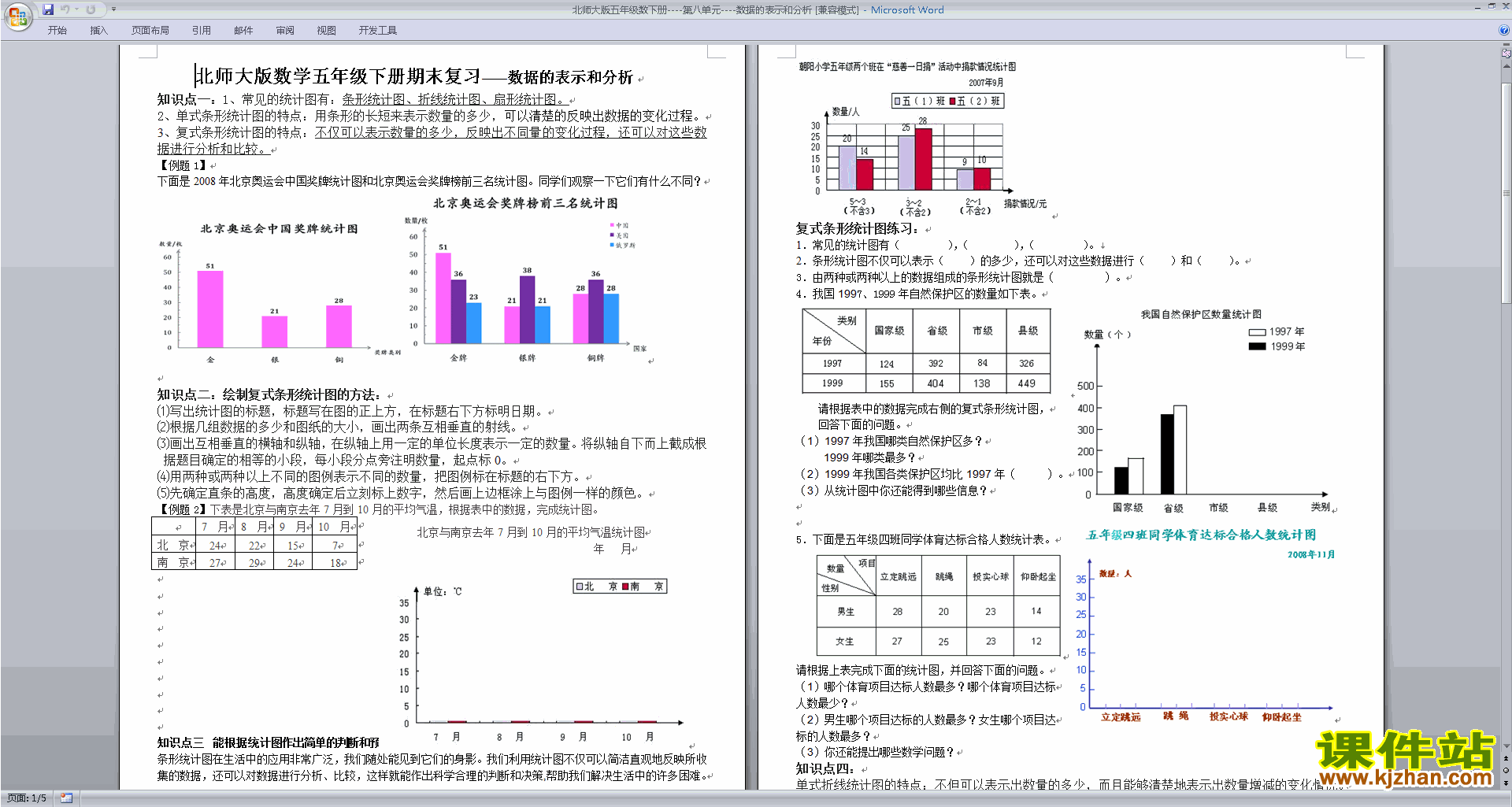Click the 1999 年 black legend swatch
This screenshot has width=1512, height=807.
tap(1257, 346)
